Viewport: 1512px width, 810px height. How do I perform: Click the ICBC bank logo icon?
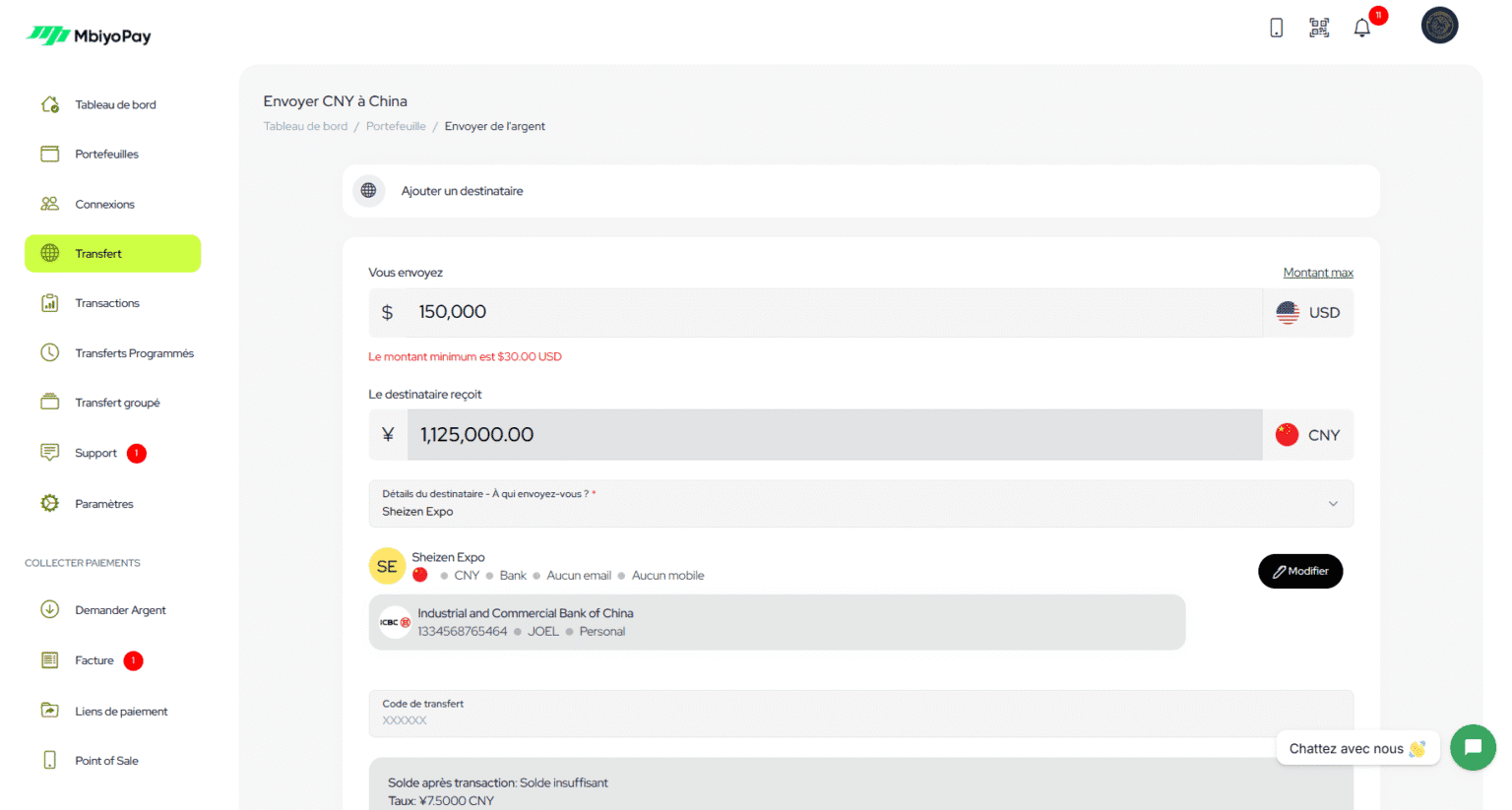click(395, 622)
